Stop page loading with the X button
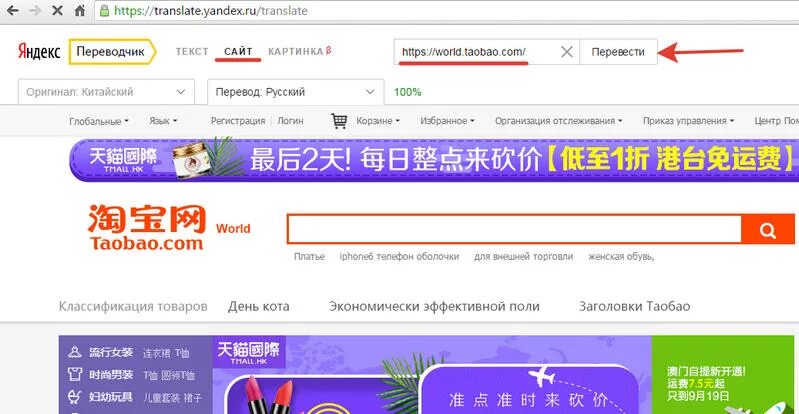This screenshot has height=414, width=799. tap(58, 10)
